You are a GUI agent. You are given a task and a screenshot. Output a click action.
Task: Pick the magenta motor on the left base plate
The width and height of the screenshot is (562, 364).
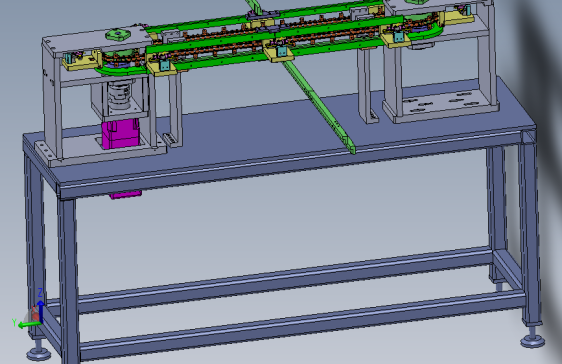pyautogui.click(x=120, y=134)
